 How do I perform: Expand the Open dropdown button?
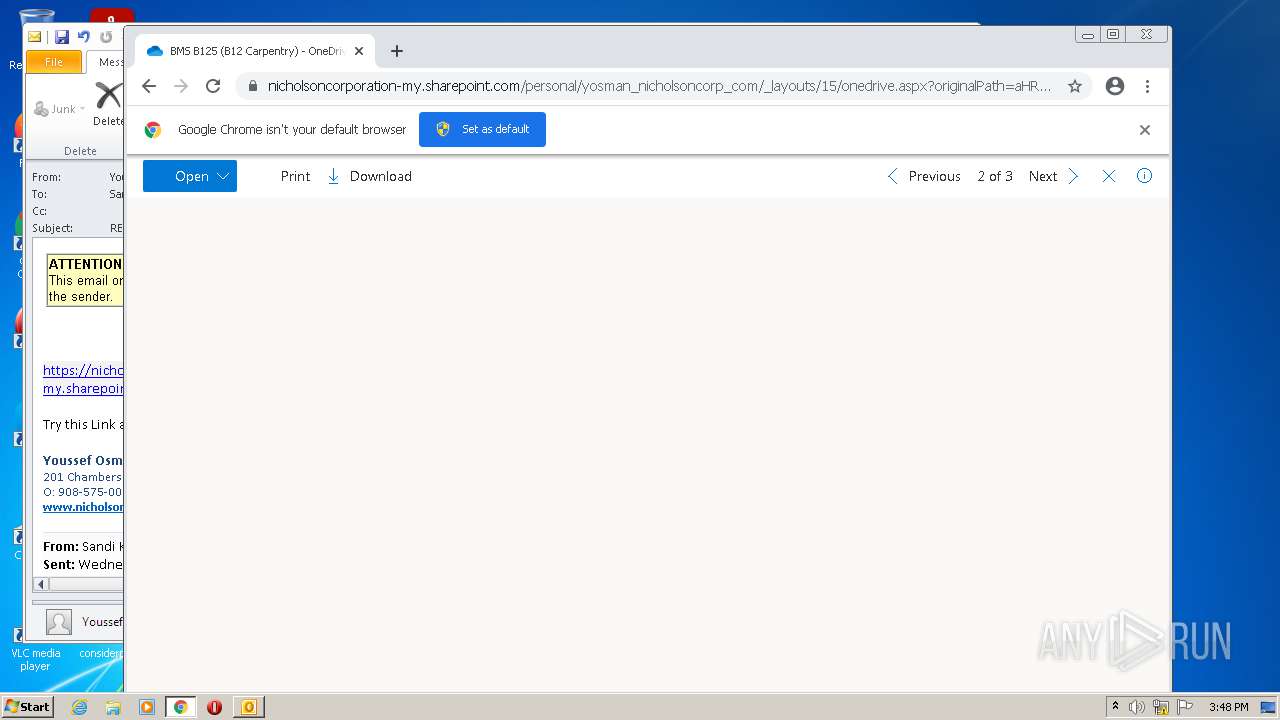[190, 176]
